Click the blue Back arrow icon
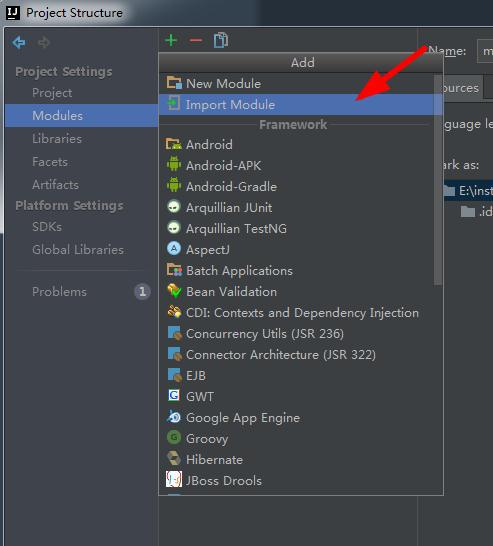493x546 pixels. (19, 42)
